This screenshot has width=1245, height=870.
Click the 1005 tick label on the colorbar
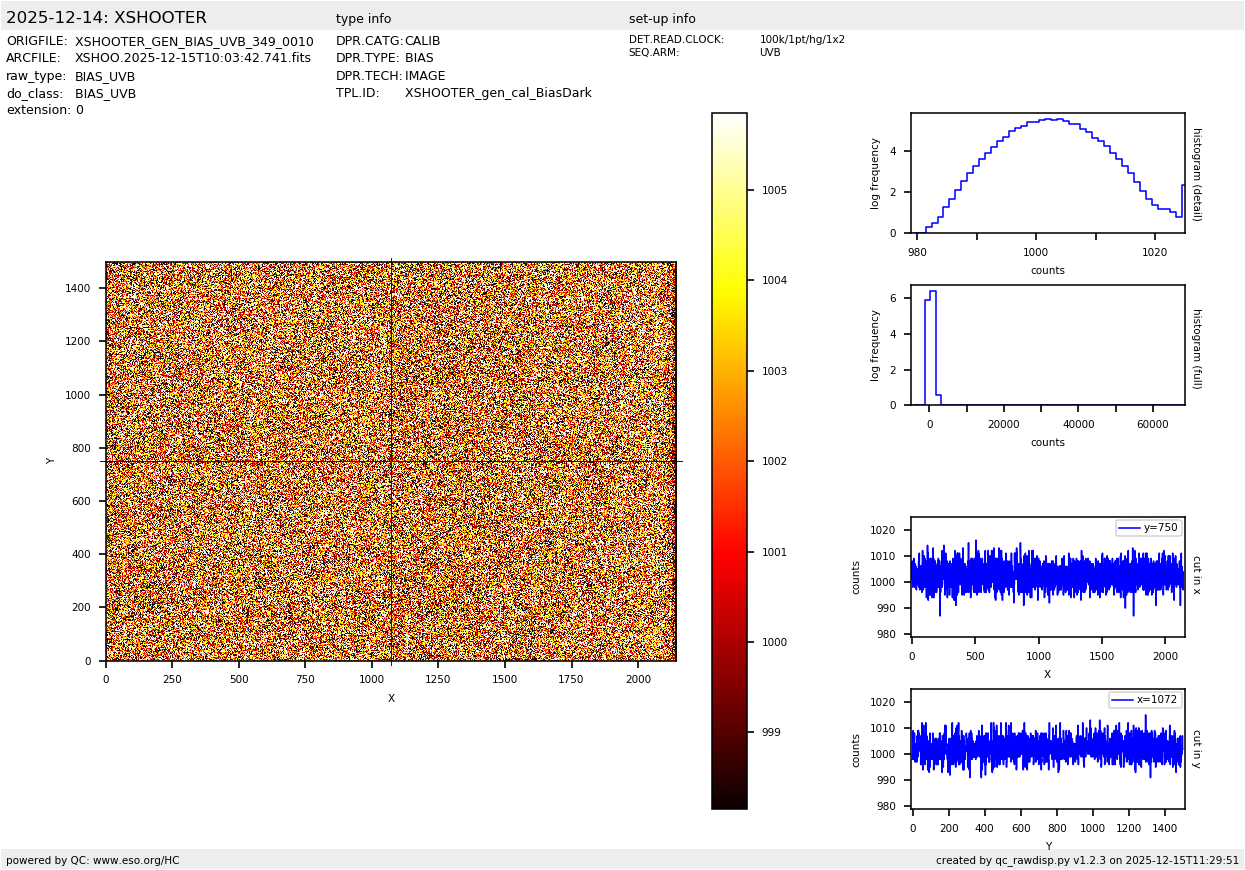tap(774, 190)
